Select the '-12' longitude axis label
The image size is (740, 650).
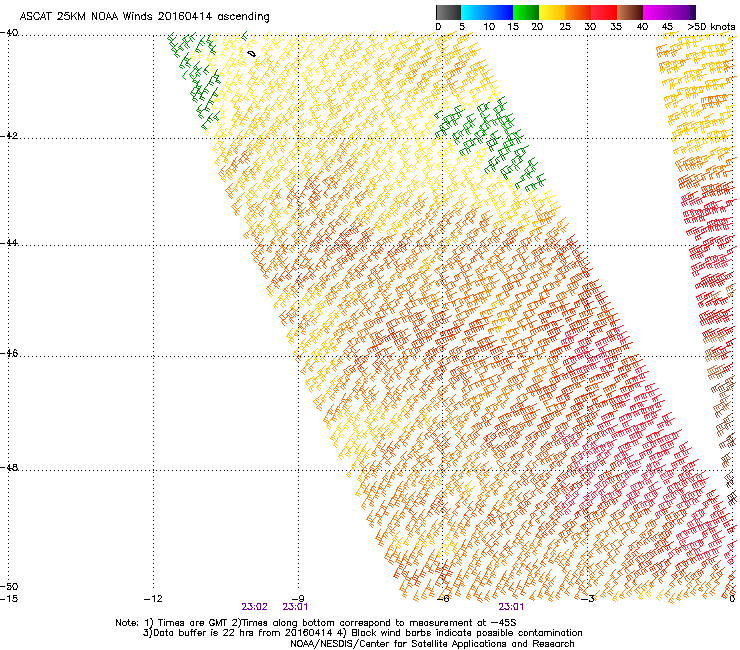153,599
